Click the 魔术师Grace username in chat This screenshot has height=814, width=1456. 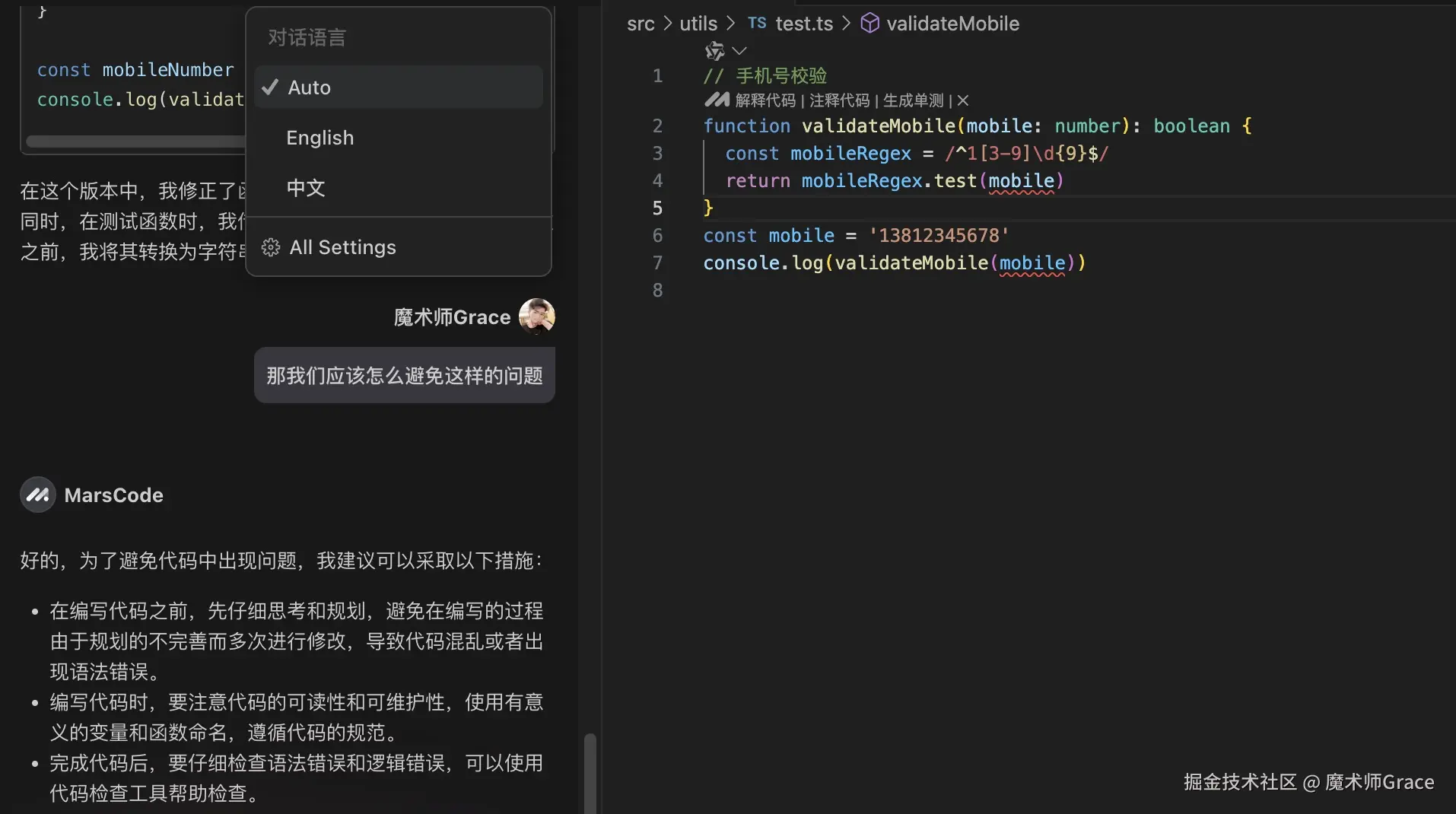click(x=452, y=317)
